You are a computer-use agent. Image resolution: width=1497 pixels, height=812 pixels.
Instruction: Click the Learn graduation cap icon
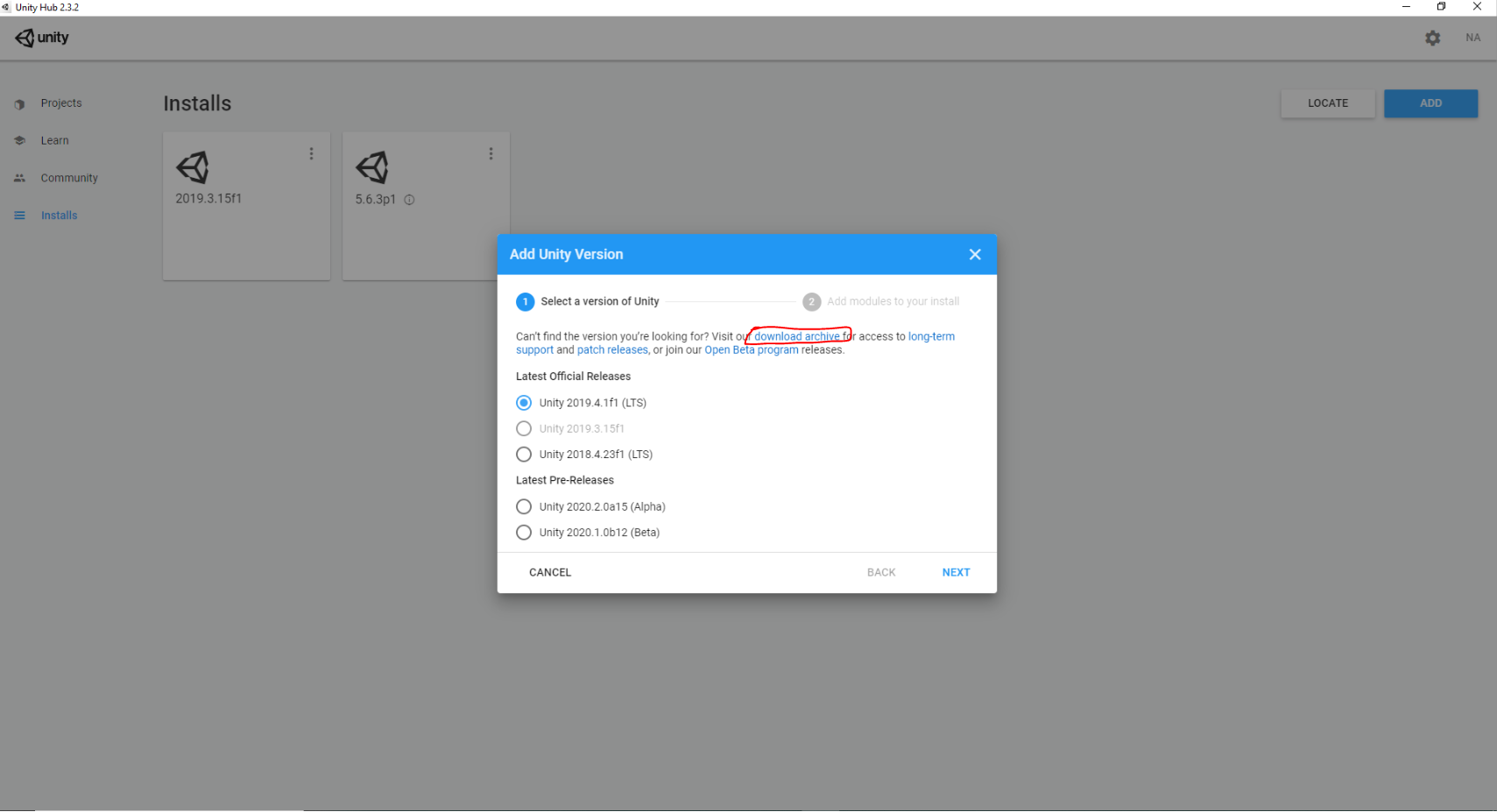pyautogui.click(x=19, y=140)
